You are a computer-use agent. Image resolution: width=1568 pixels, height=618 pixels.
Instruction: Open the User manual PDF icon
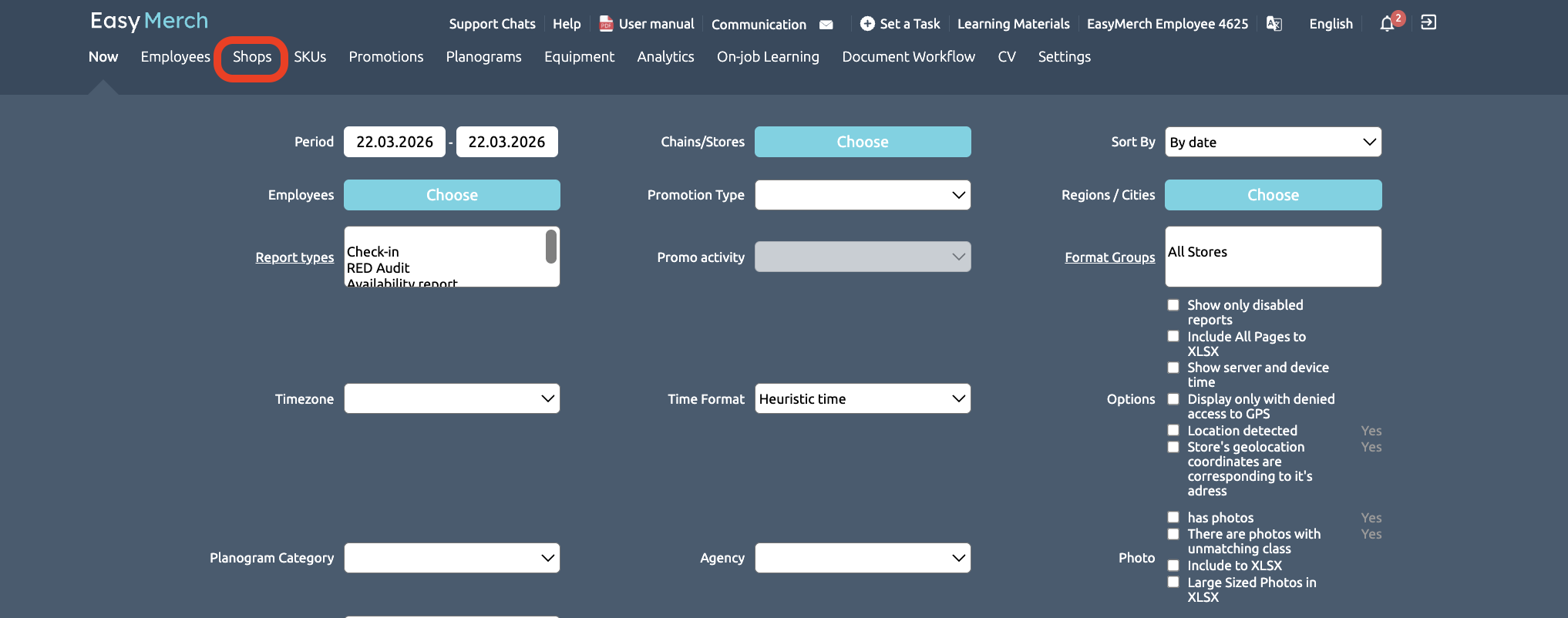[x=606, y=24]
